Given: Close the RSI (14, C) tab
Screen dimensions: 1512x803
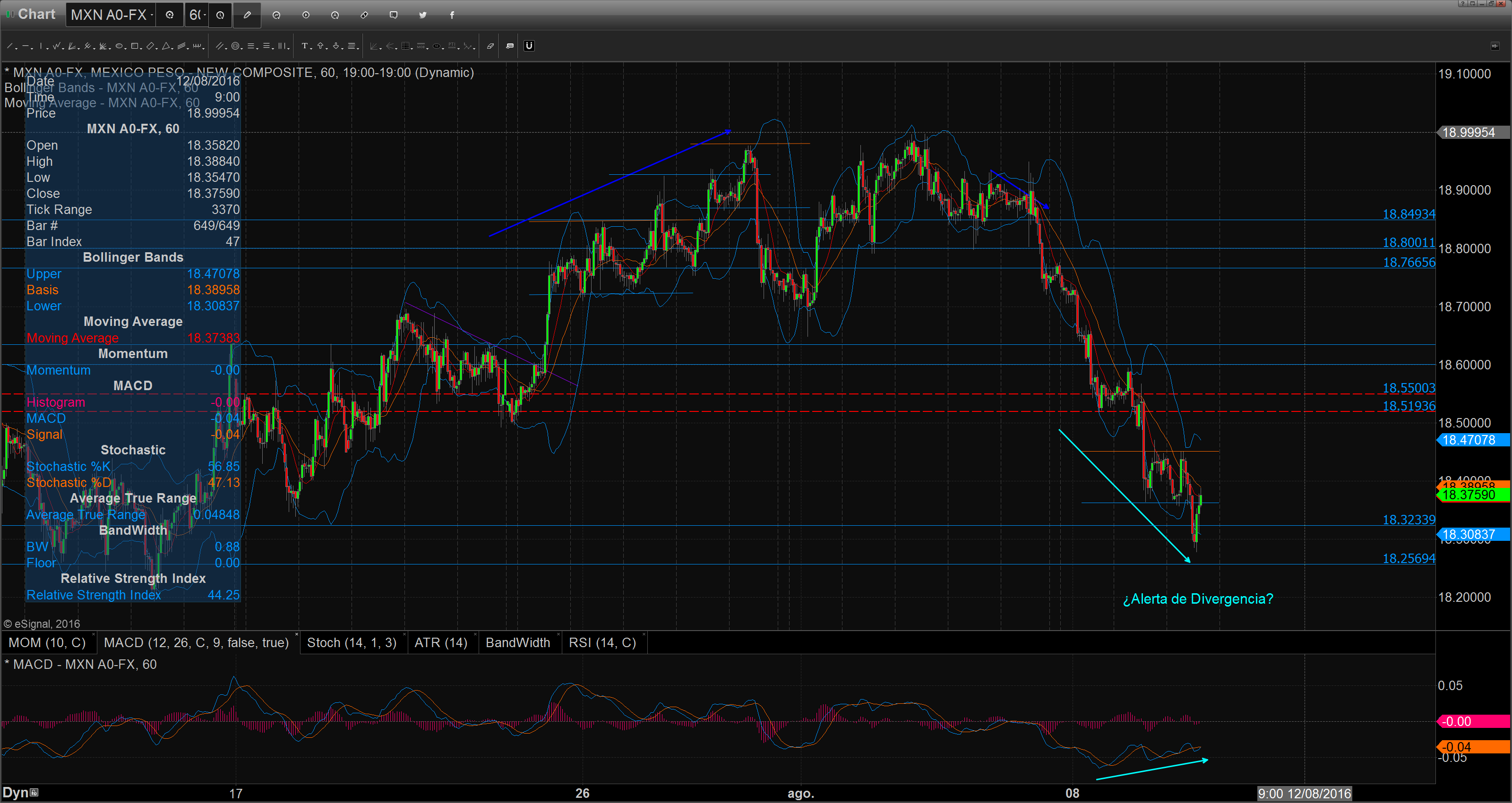Looking at the screenshot, I should point(644,634).
